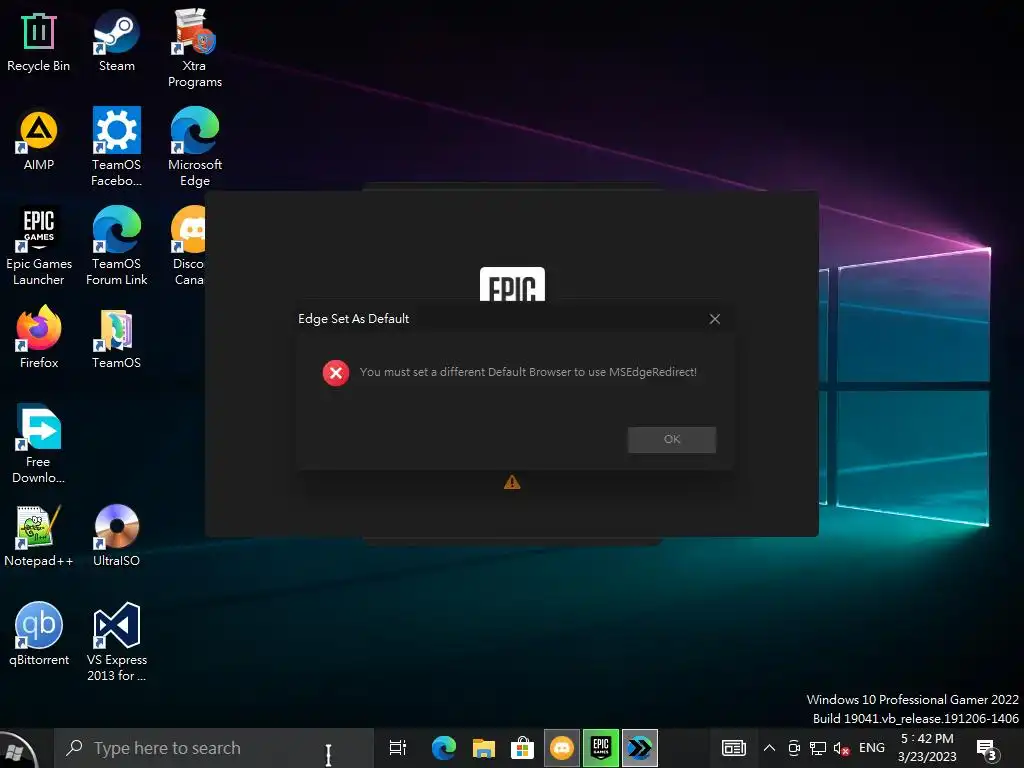
Task: Click the muted volume tray icon
Action: (841, 748)
